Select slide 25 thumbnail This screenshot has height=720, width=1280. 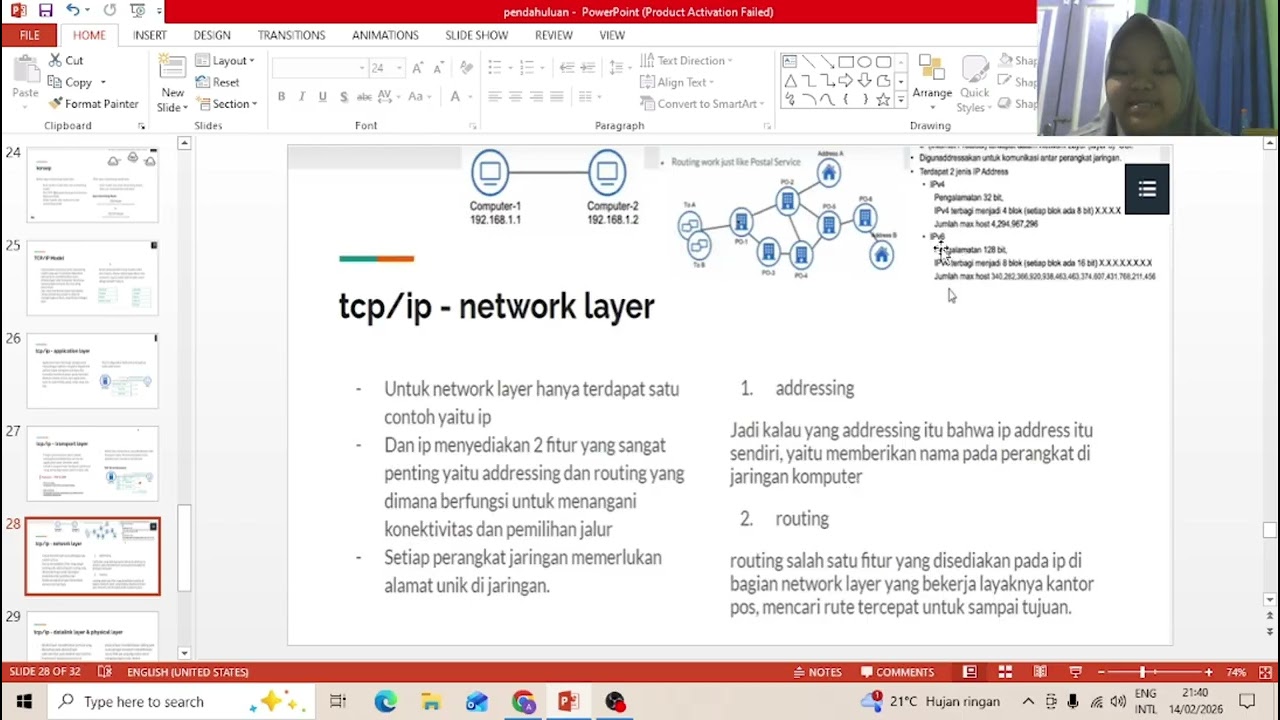[92, 278]
